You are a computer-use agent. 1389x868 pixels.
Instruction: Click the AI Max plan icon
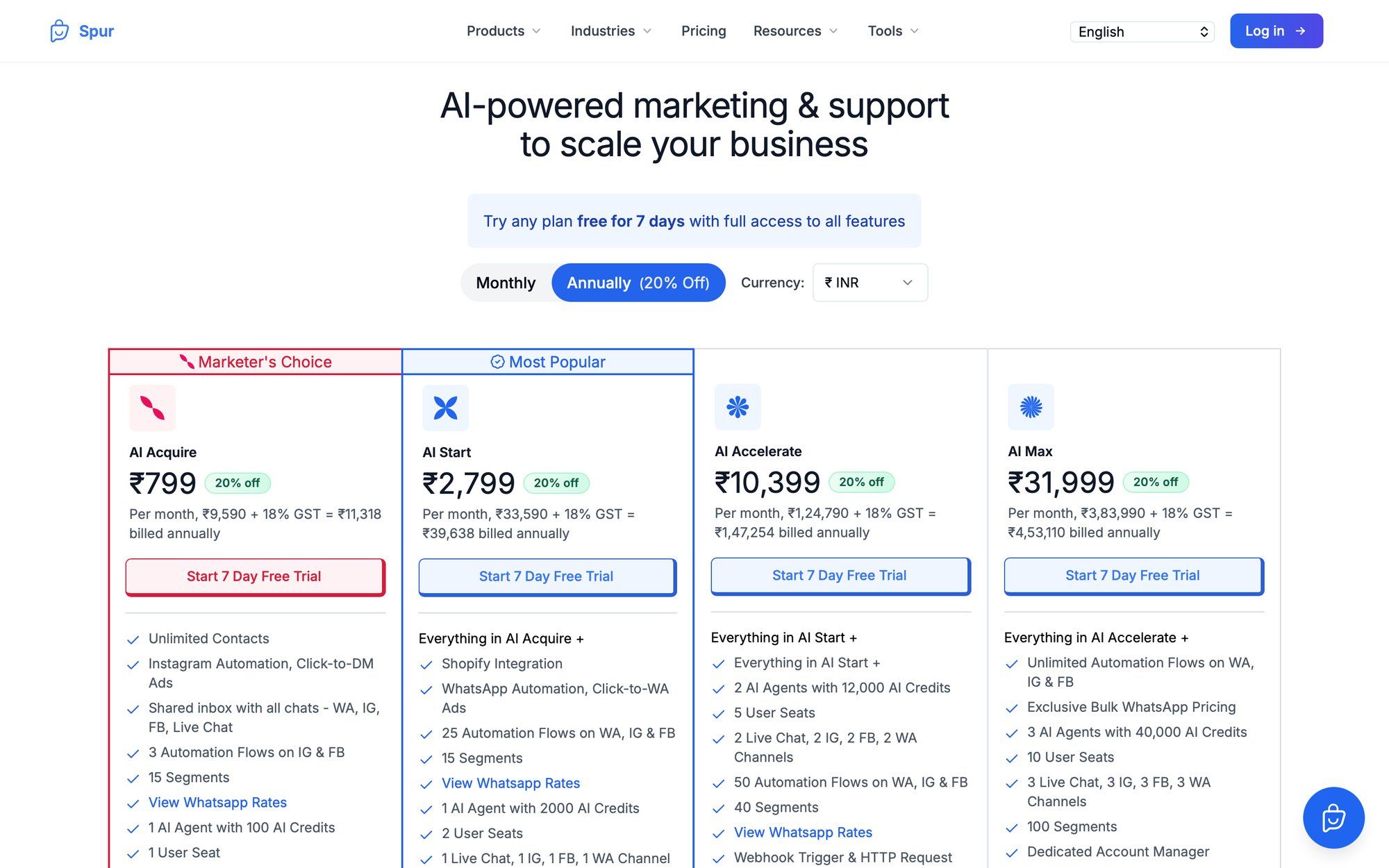pyautogui.click(x=1031, y=407)
